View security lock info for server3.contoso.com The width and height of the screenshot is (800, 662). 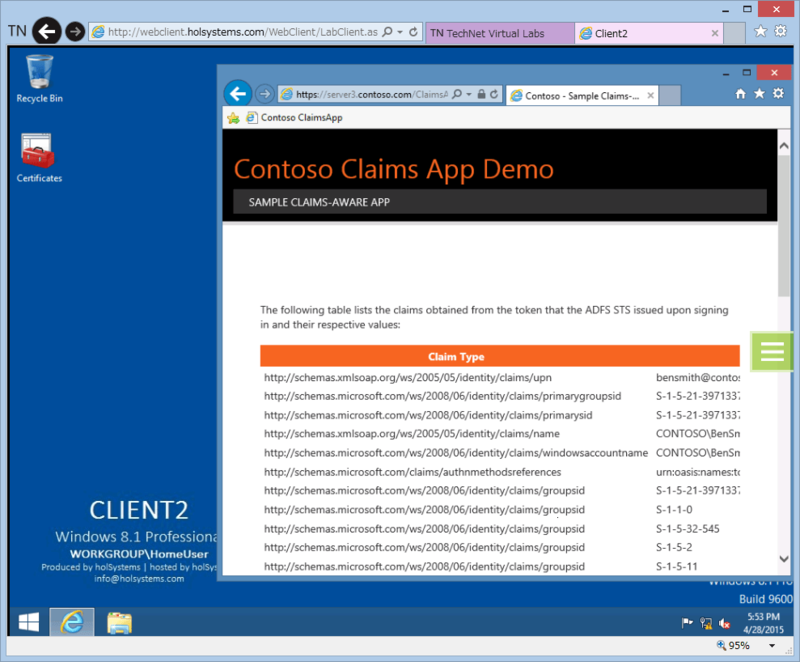tap(481, 94)
